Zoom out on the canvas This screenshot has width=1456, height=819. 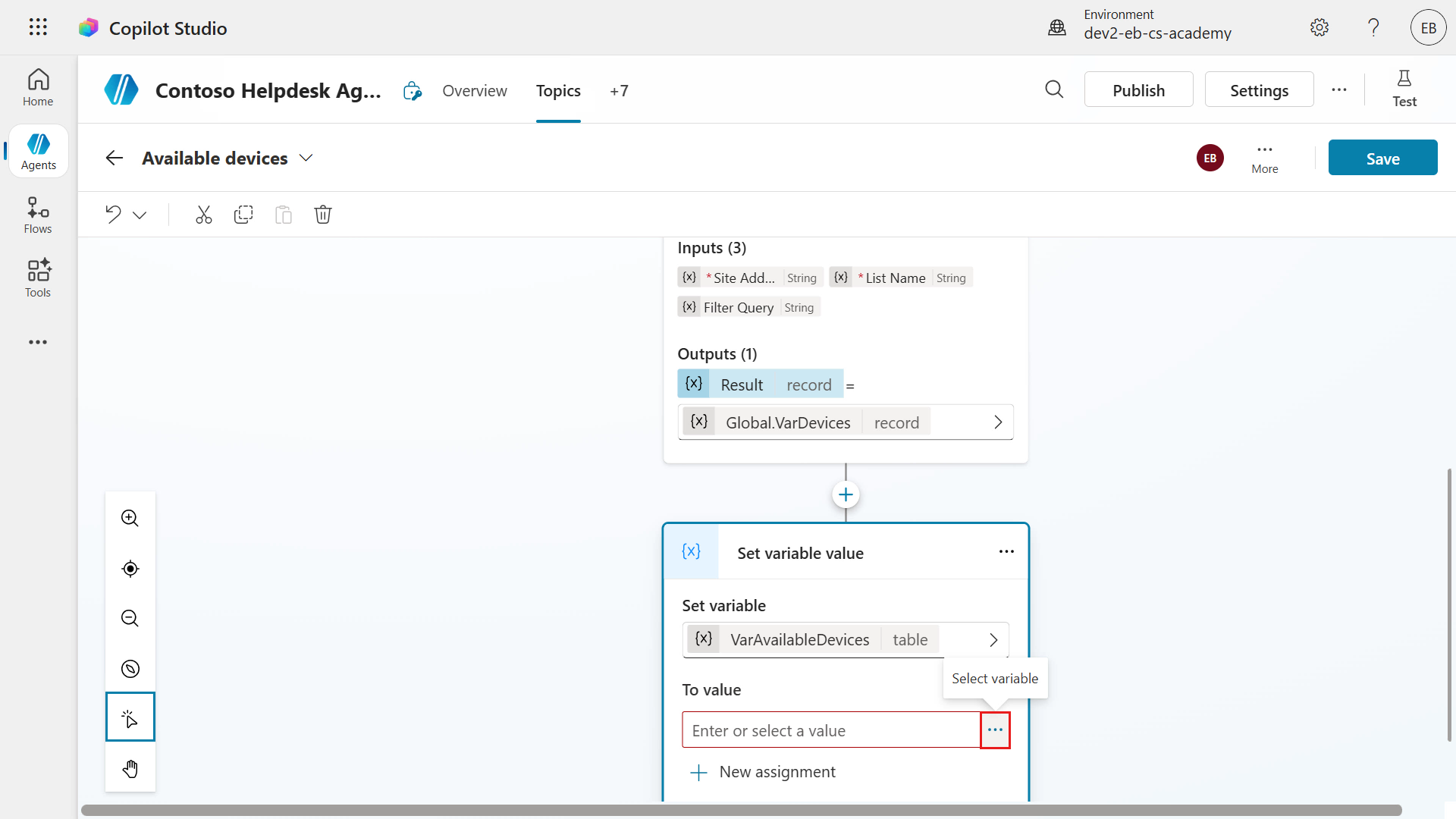[x=130, y=619]
